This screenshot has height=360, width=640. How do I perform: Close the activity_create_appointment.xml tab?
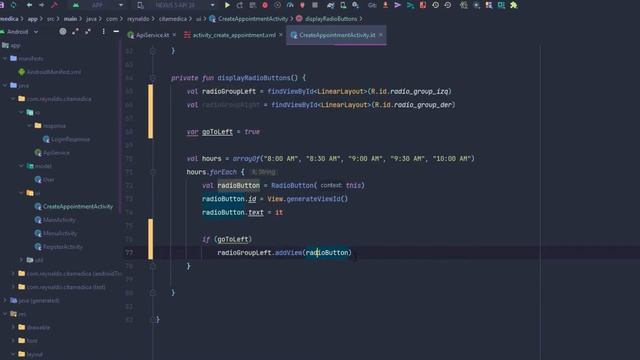[x=281, y=35]
